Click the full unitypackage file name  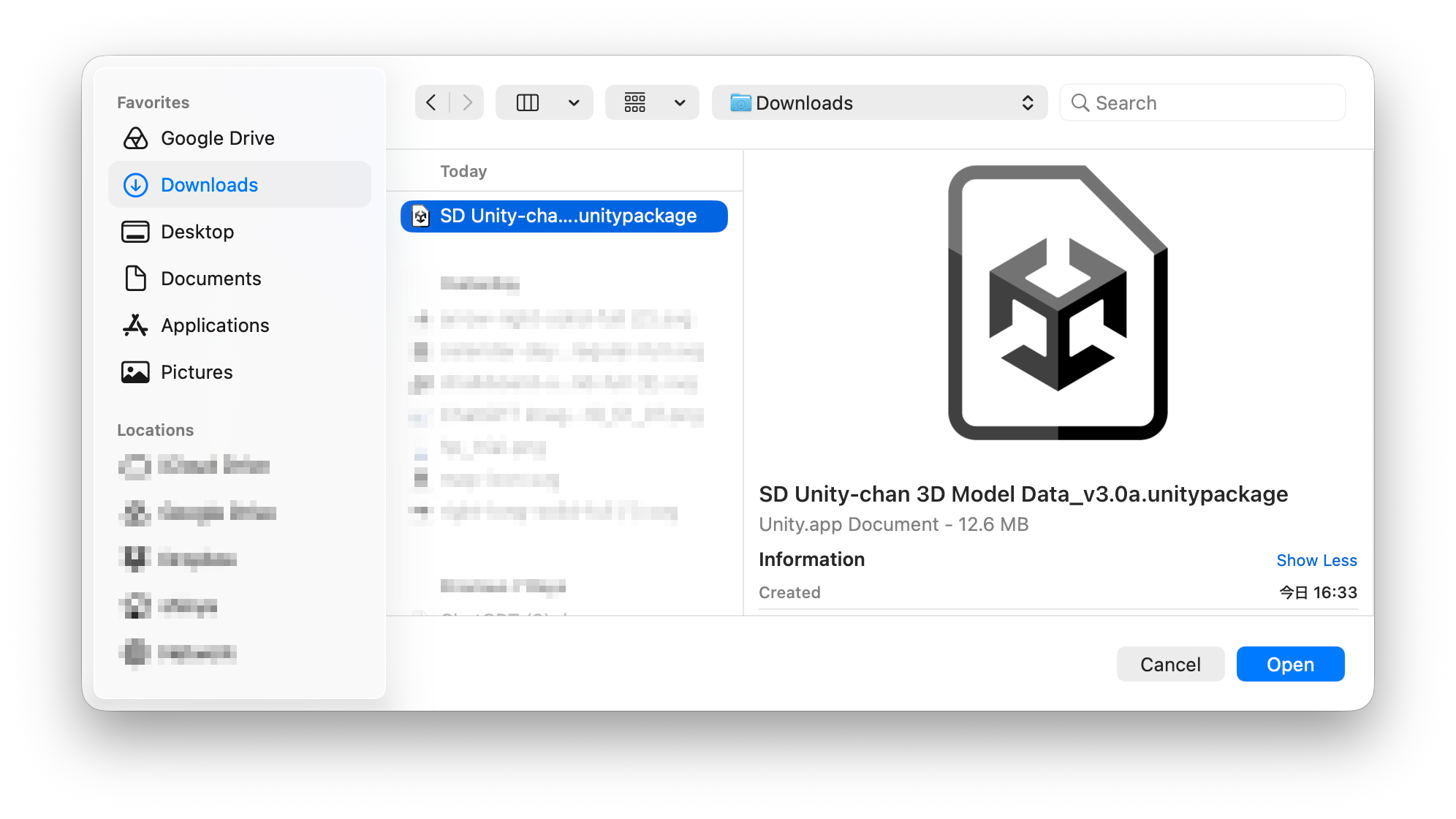coord(1023,494)
